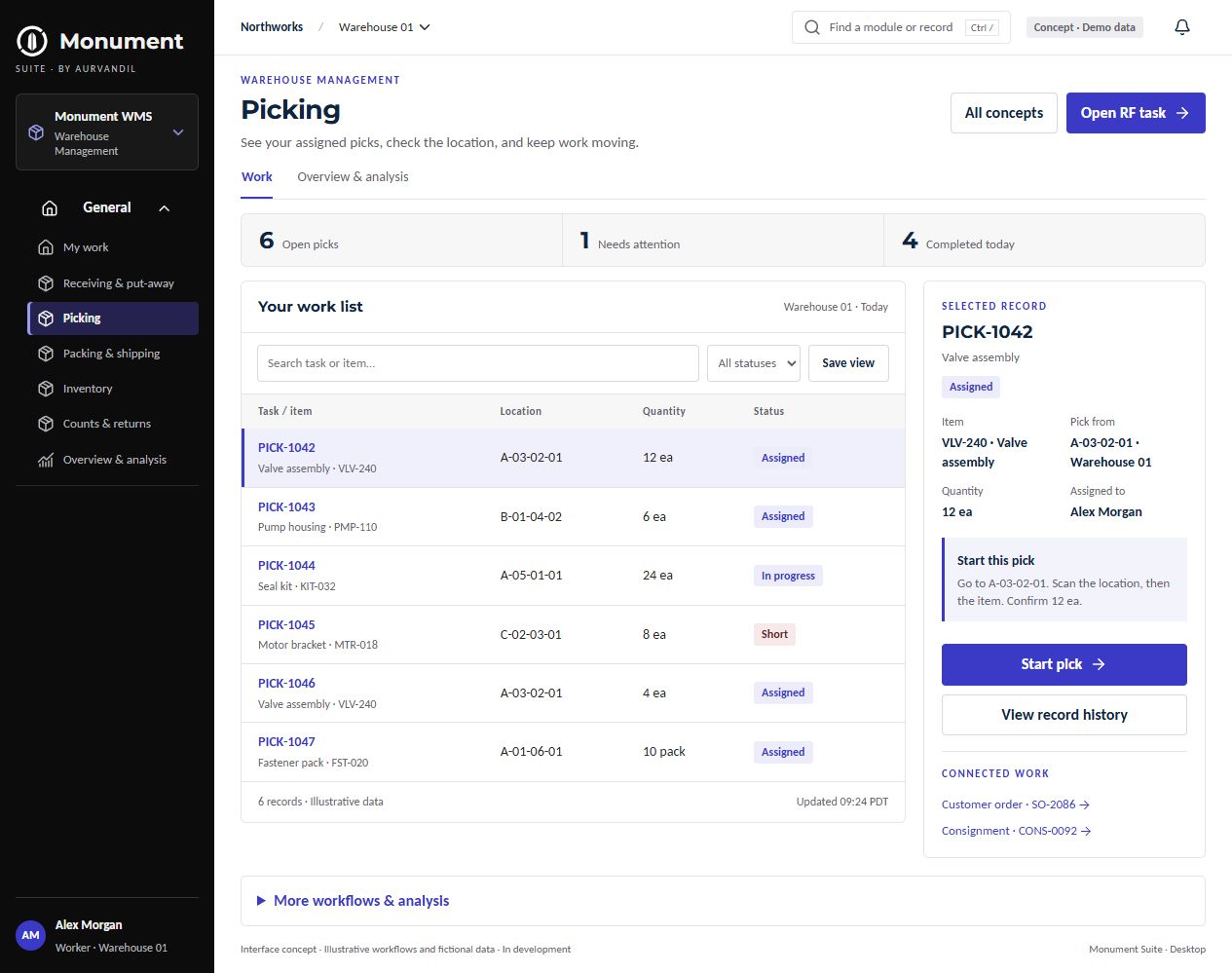
Task: Click the Picking box icon
Action: pyautogui.click(x=46, y=318)
